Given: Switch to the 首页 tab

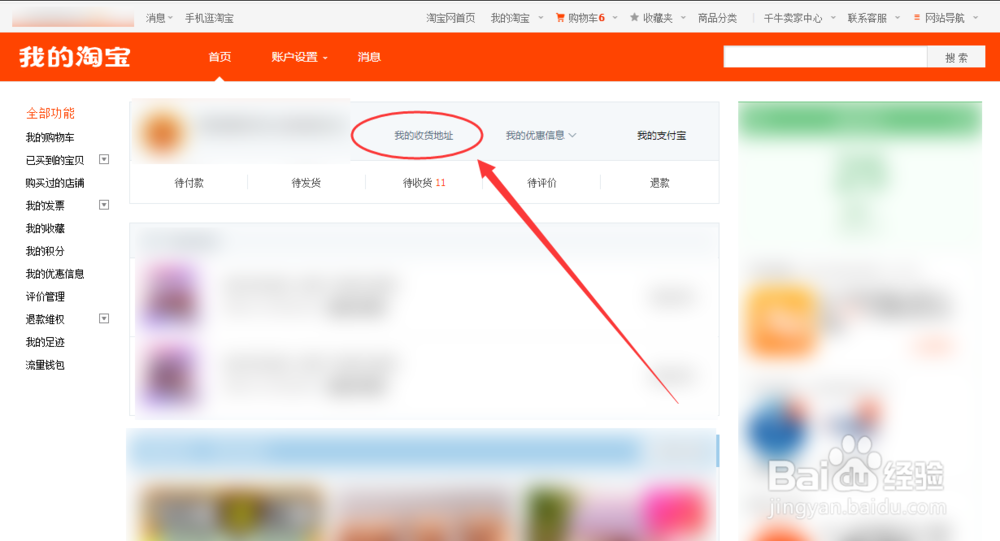Looking at the screenshot, I should pyautogui.click(x=220, y=57).
